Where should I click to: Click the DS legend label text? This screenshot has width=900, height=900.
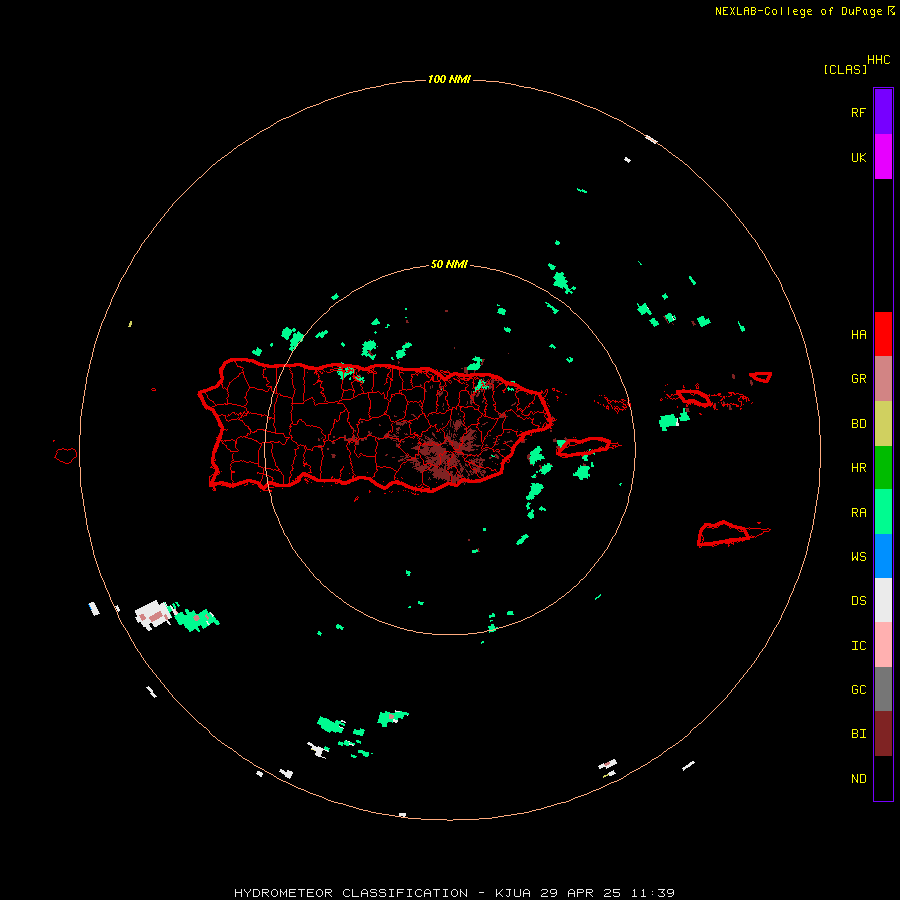coord(858,601)
